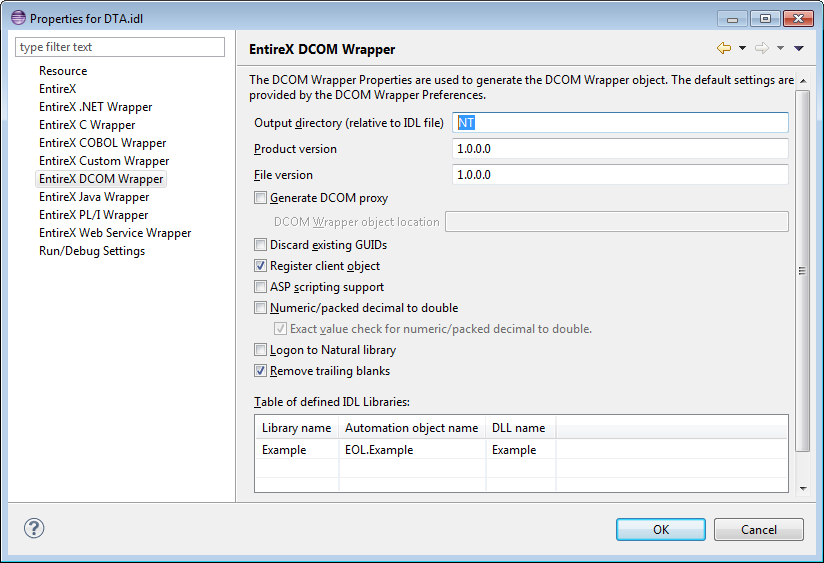Image resolution: width=824 pixels, height=563 pixels.
Task: Click the OK button
Action: (661, 529)
